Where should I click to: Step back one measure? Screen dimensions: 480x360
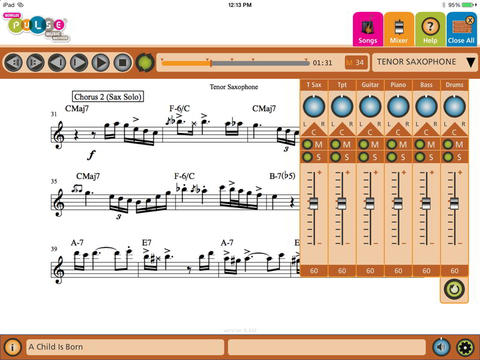57,62
